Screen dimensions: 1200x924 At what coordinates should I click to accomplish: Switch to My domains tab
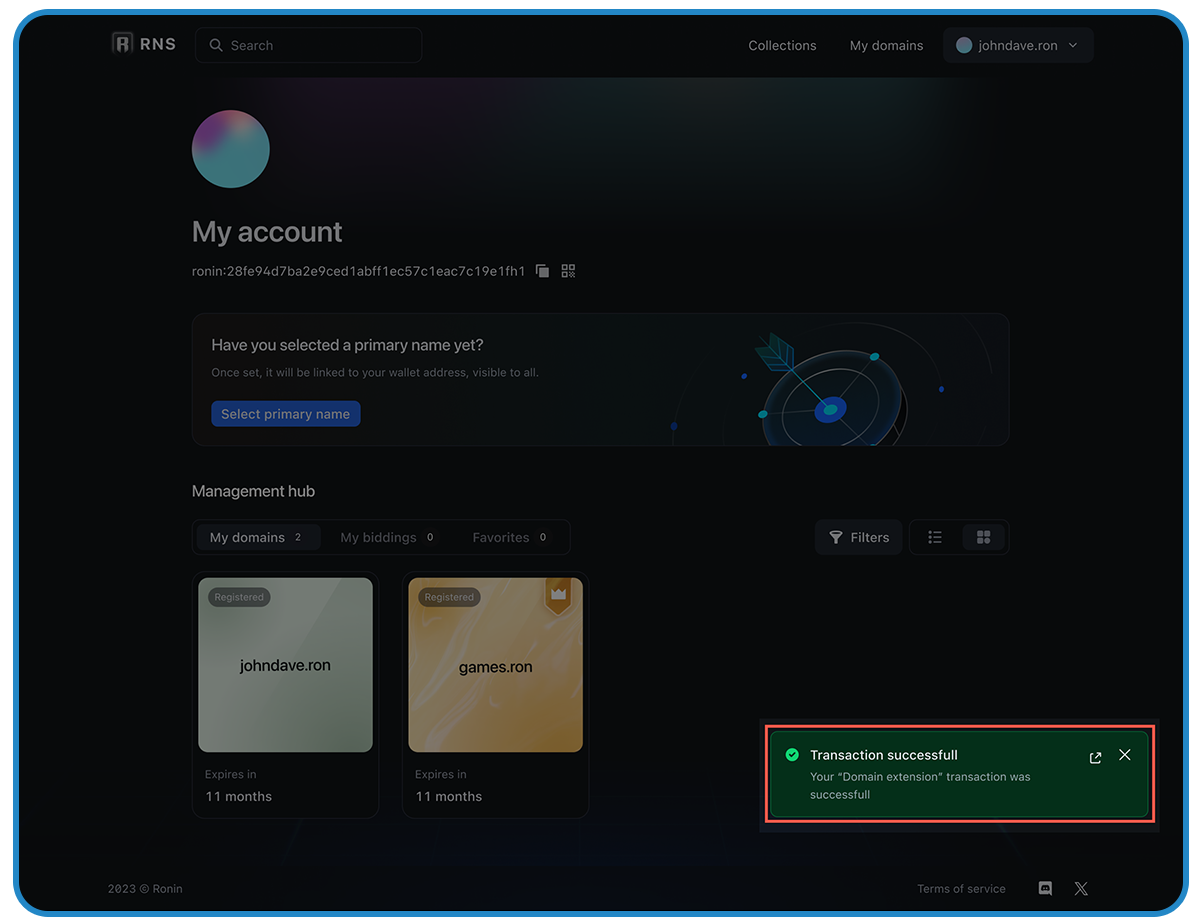click(x=258, y=537)
